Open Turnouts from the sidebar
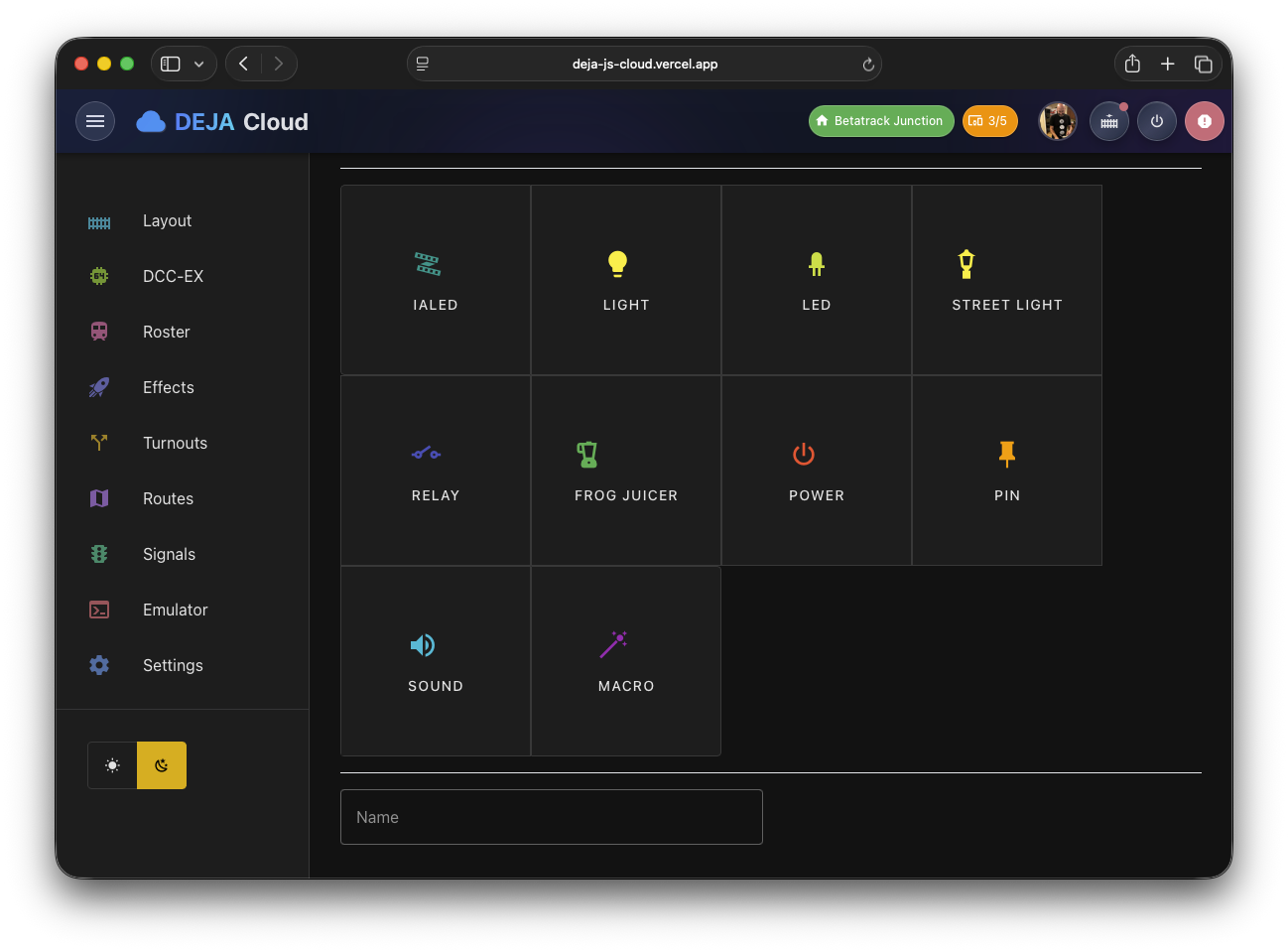Image resolution: width=1288 pixels, height=952 pixels. [174, 443]
